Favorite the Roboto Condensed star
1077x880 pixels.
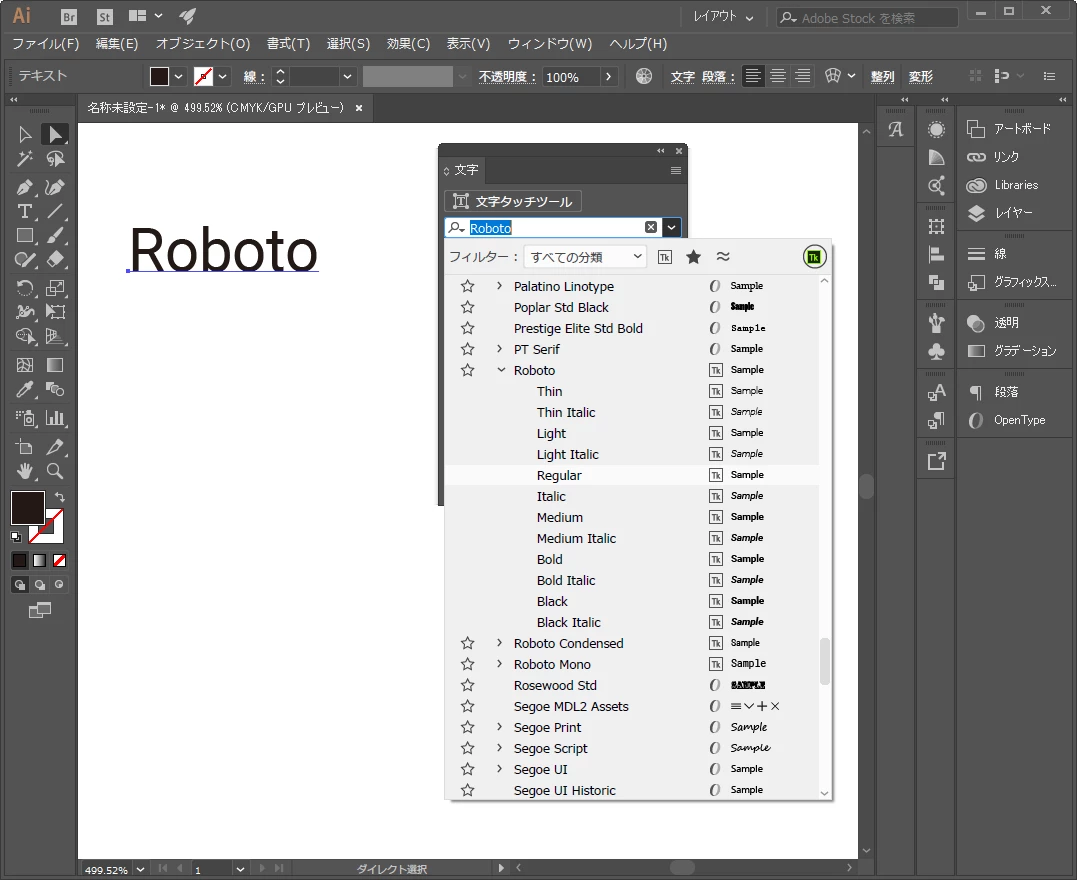[x=468, y=643]
